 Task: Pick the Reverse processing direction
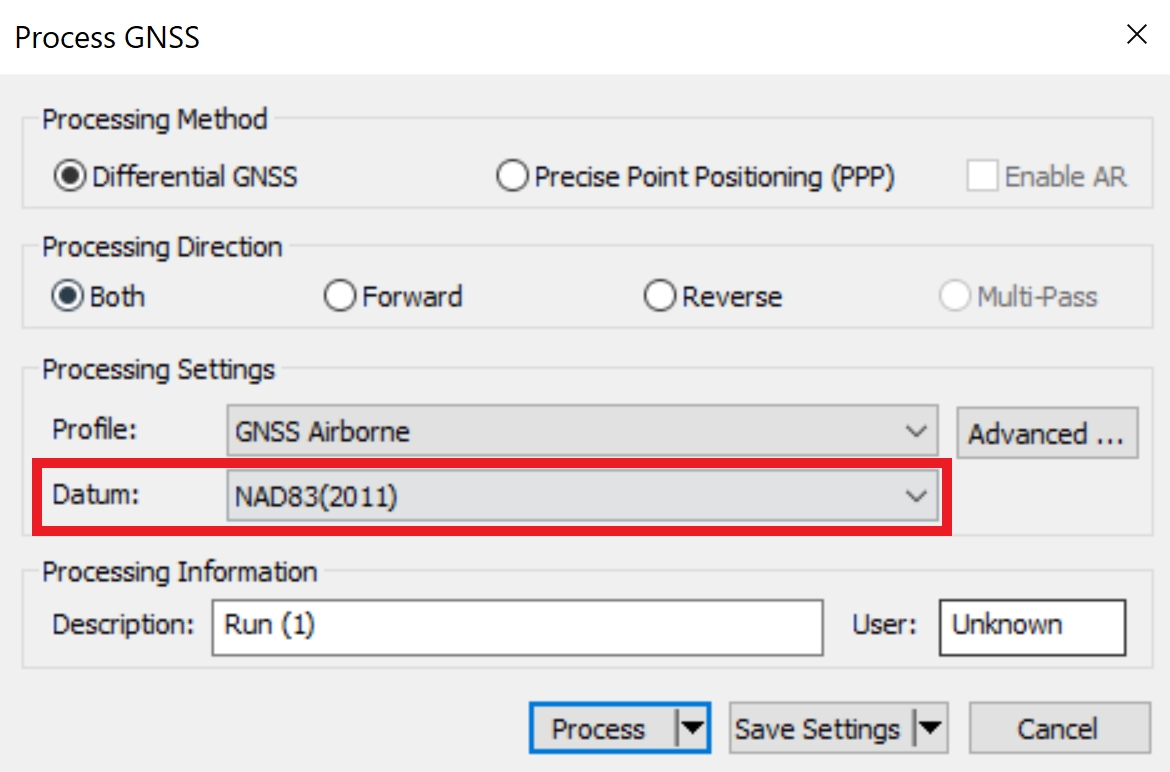click(x=660, y=297)
